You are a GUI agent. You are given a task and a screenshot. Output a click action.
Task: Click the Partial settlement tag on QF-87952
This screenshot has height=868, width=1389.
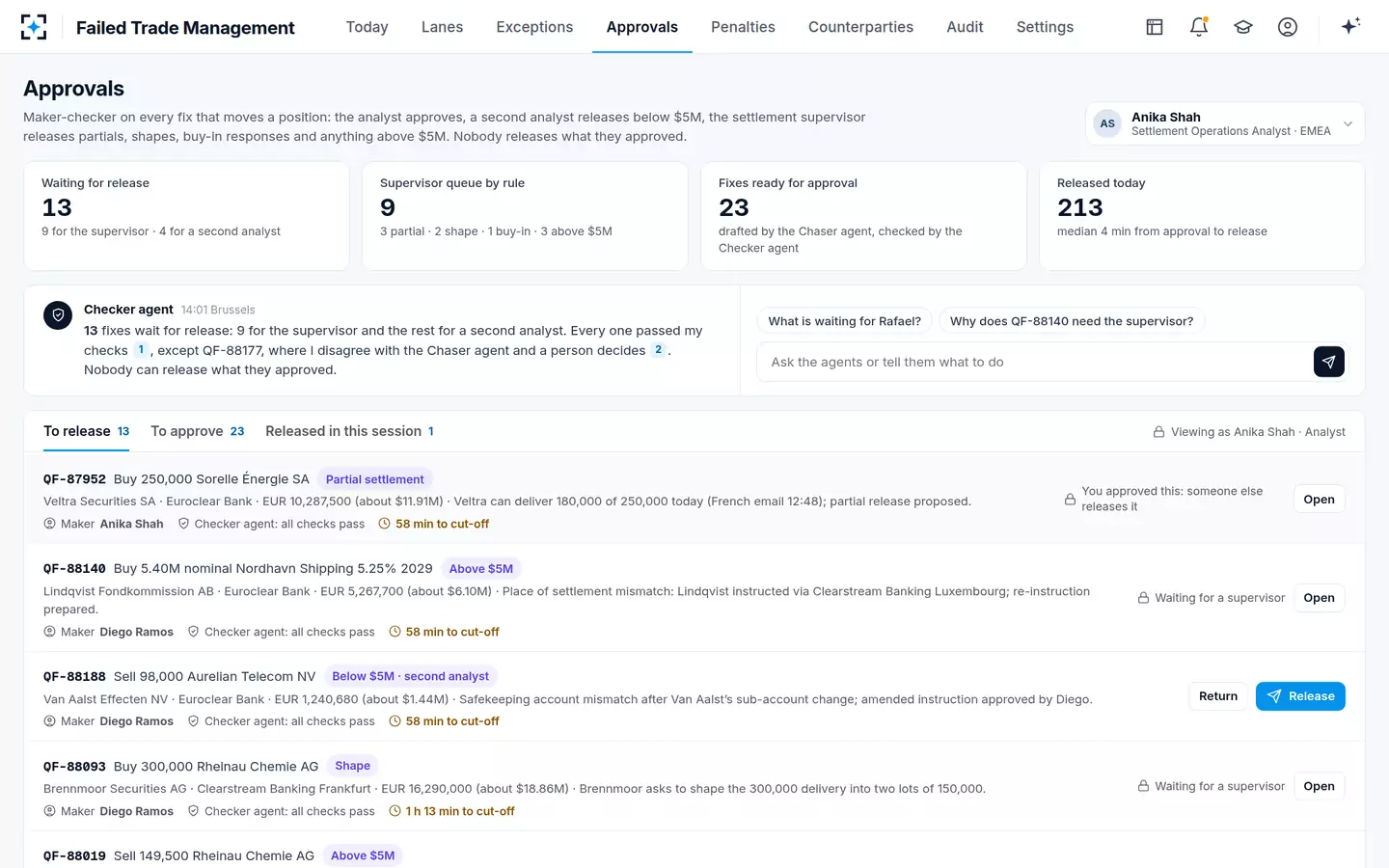coord(374,479)
